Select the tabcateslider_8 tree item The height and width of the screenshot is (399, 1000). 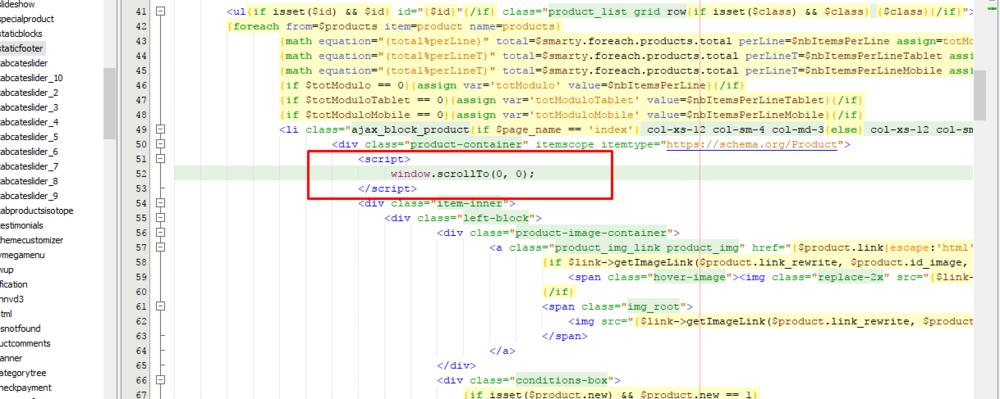[x=29, y=181]
